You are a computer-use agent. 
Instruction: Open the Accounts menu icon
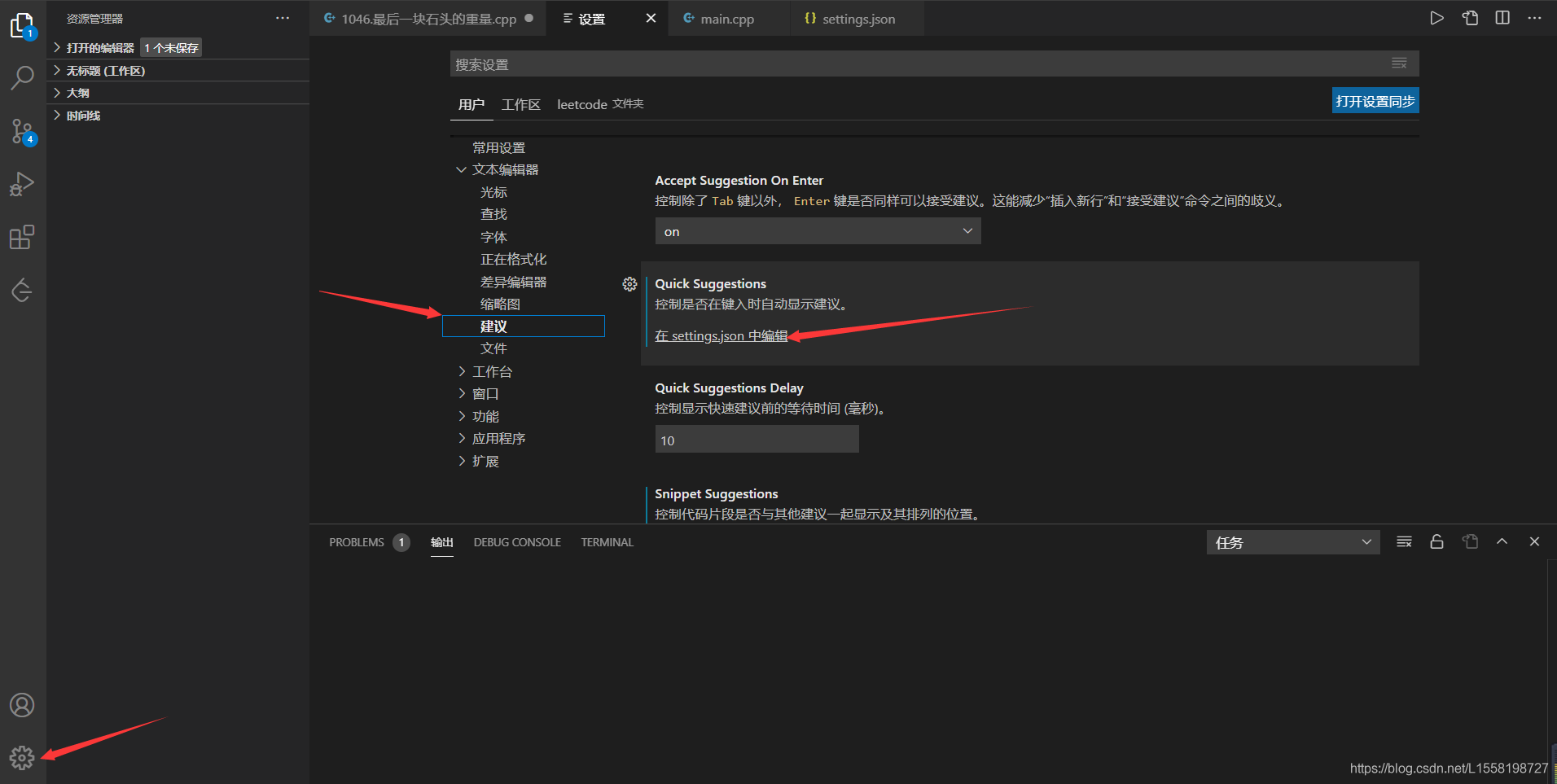coord(22,705)
